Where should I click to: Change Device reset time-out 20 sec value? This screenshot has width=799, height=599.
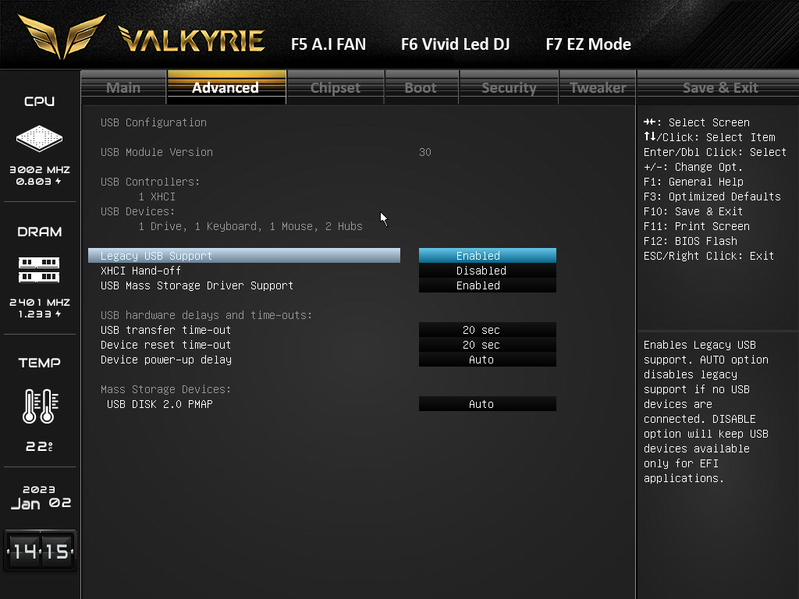pos(487,345)
